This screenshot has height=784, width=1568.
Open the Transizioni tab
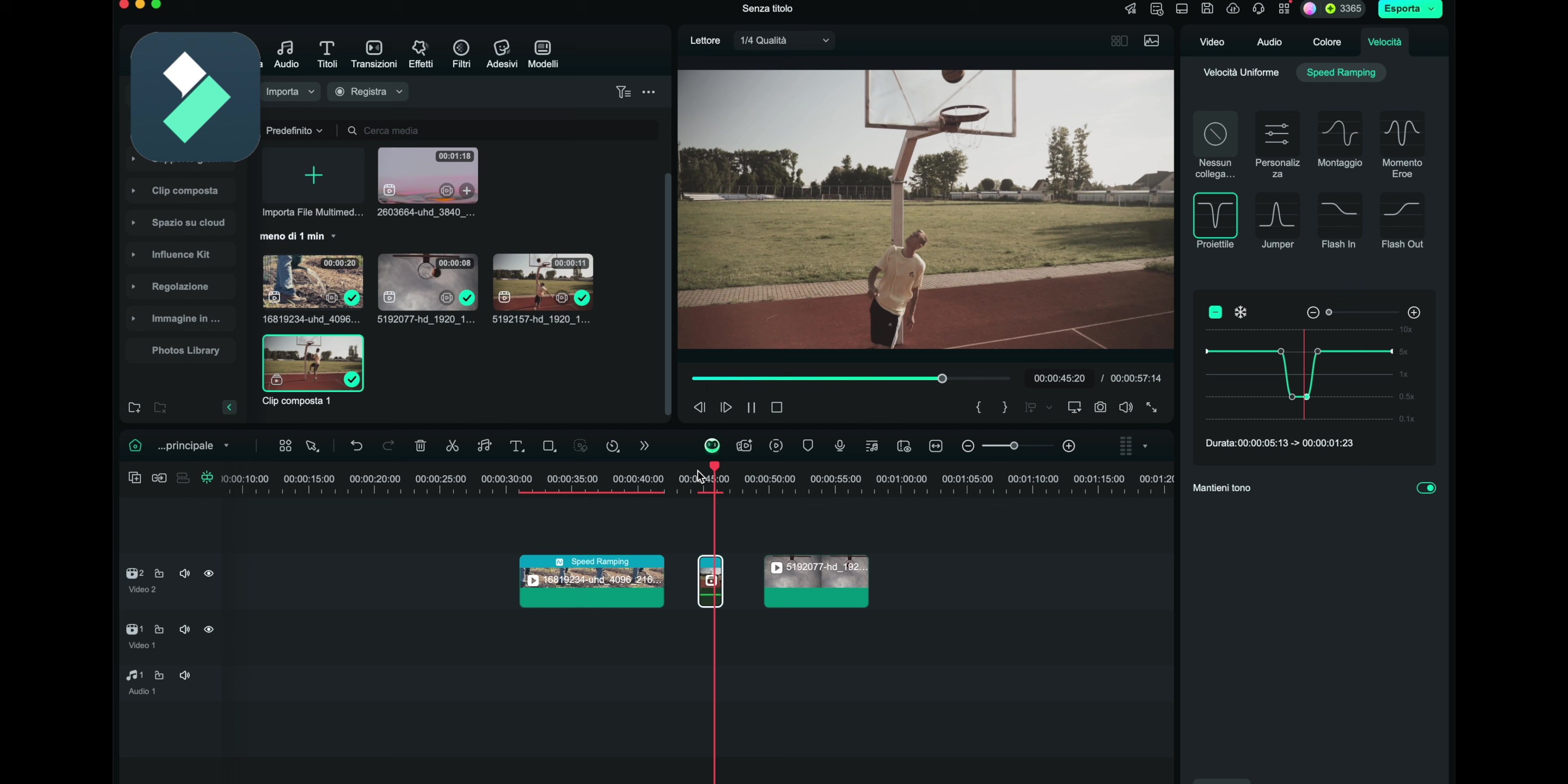click(x=374, y=53)
